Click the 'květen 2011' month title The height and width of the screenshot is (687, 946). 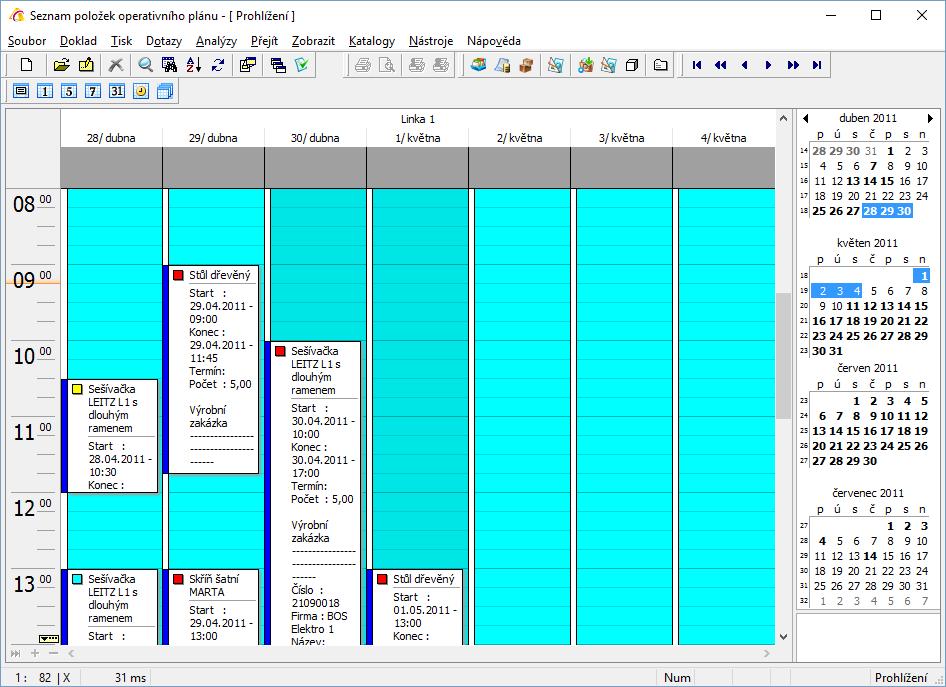868,243
